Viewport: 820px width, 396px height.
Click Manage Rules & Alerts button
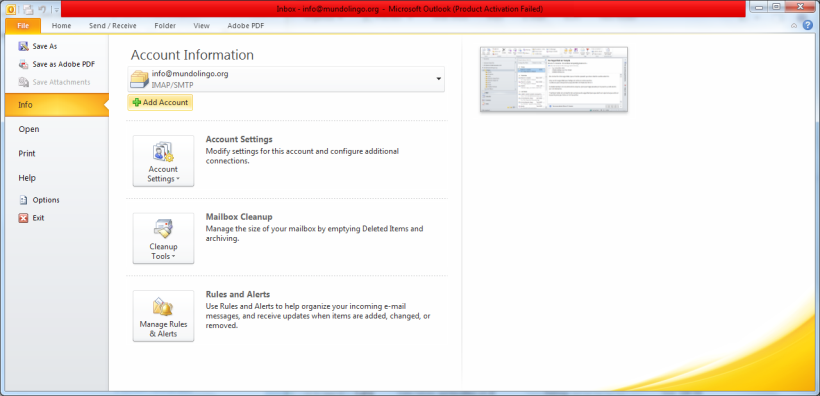(163, 316)
